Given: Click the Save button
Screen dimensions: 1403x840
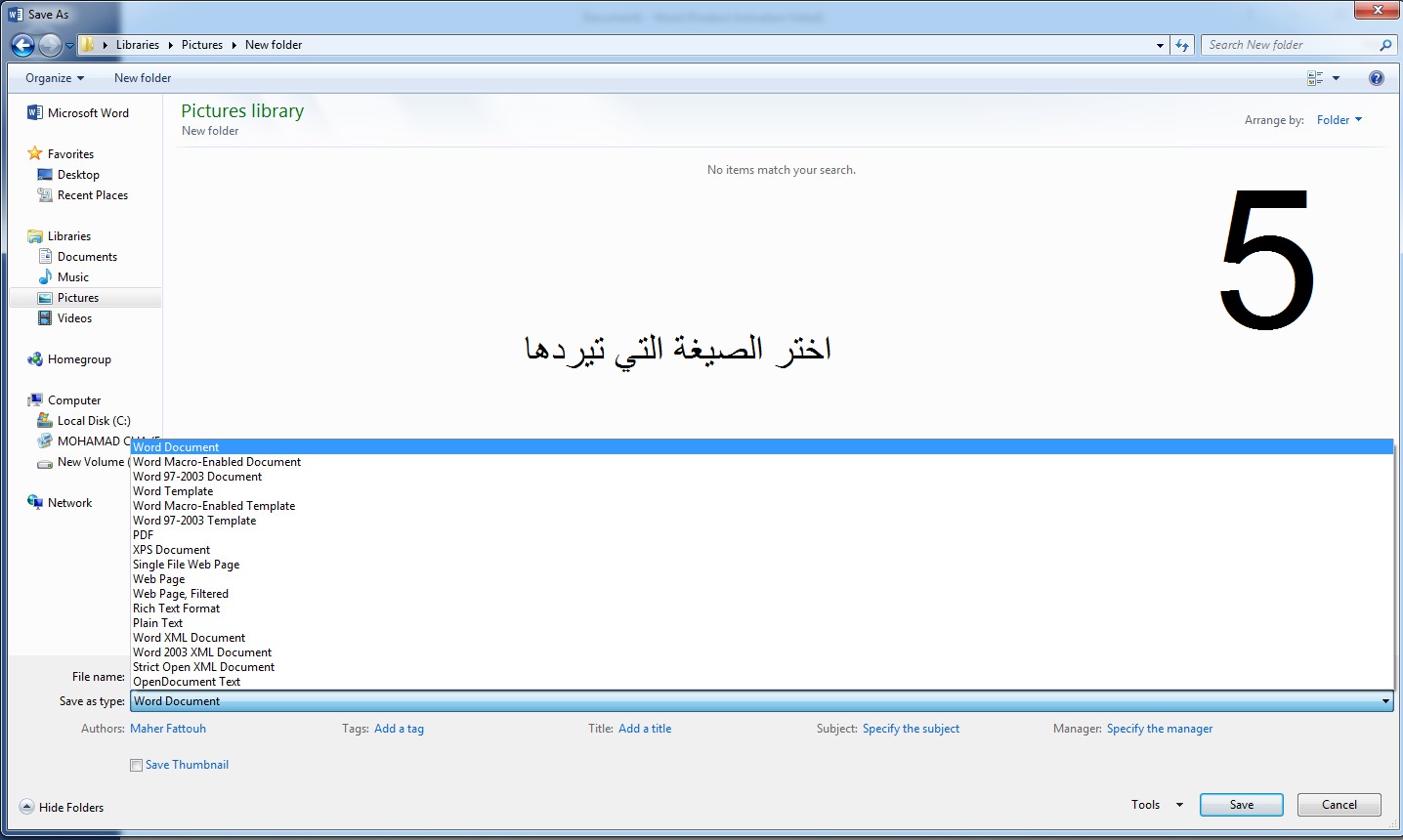Looking at the screenshot, I should tap(1242, 805).
